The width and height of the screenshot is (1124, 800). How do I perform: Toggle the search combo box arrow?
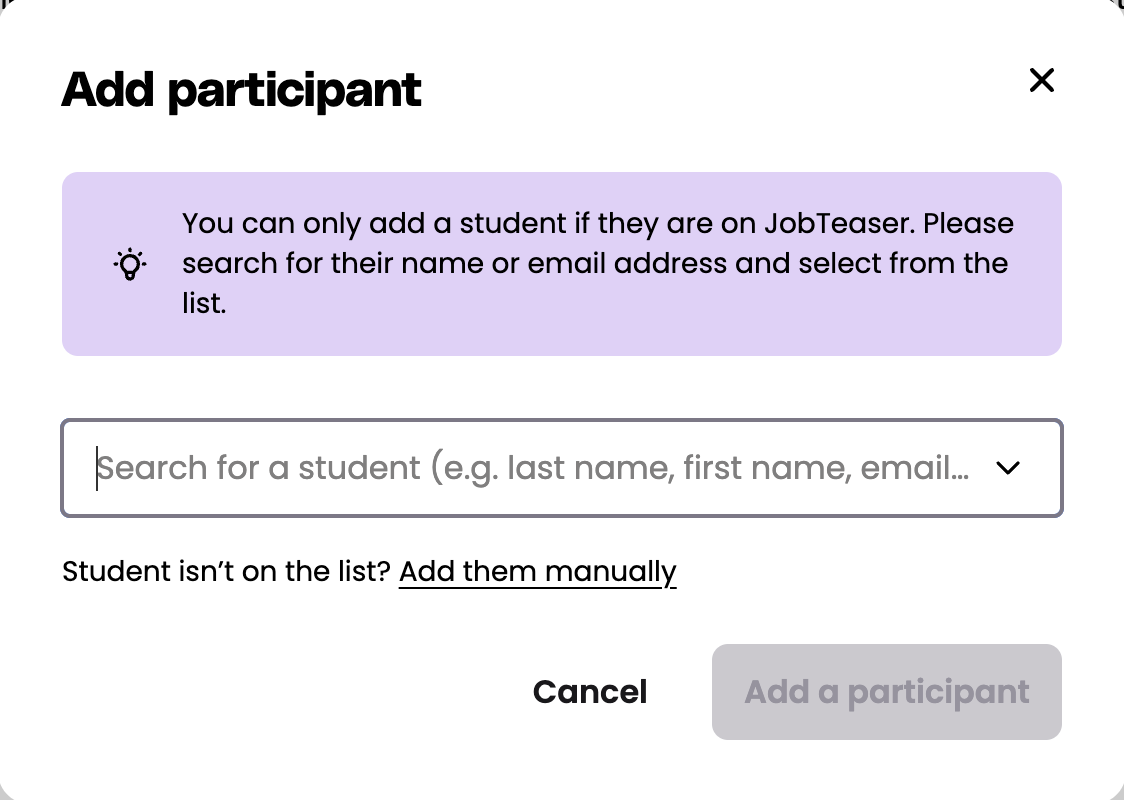pos(1008,468)
